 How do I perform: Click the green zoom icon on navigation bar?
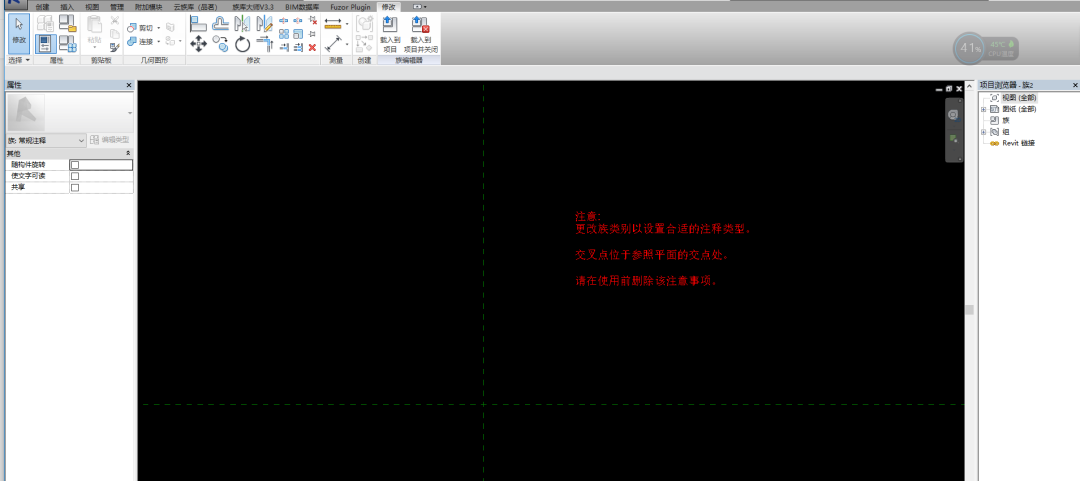[953, 139]
